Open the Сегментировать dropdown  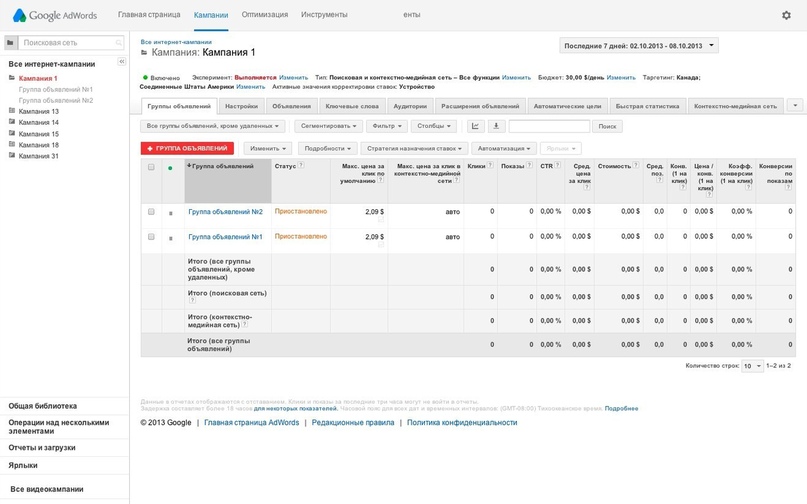coord(328,126)
